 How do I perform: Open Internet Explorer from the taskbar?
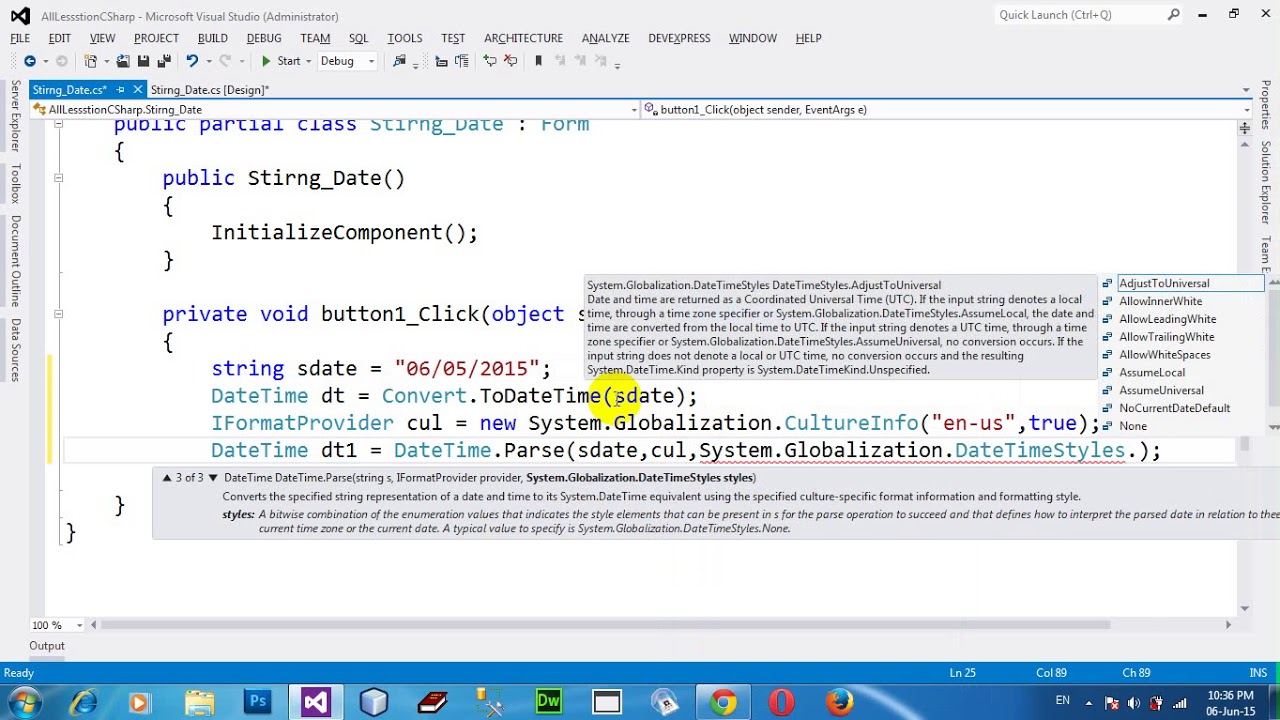pyautogui.click(x=83, y=702)
